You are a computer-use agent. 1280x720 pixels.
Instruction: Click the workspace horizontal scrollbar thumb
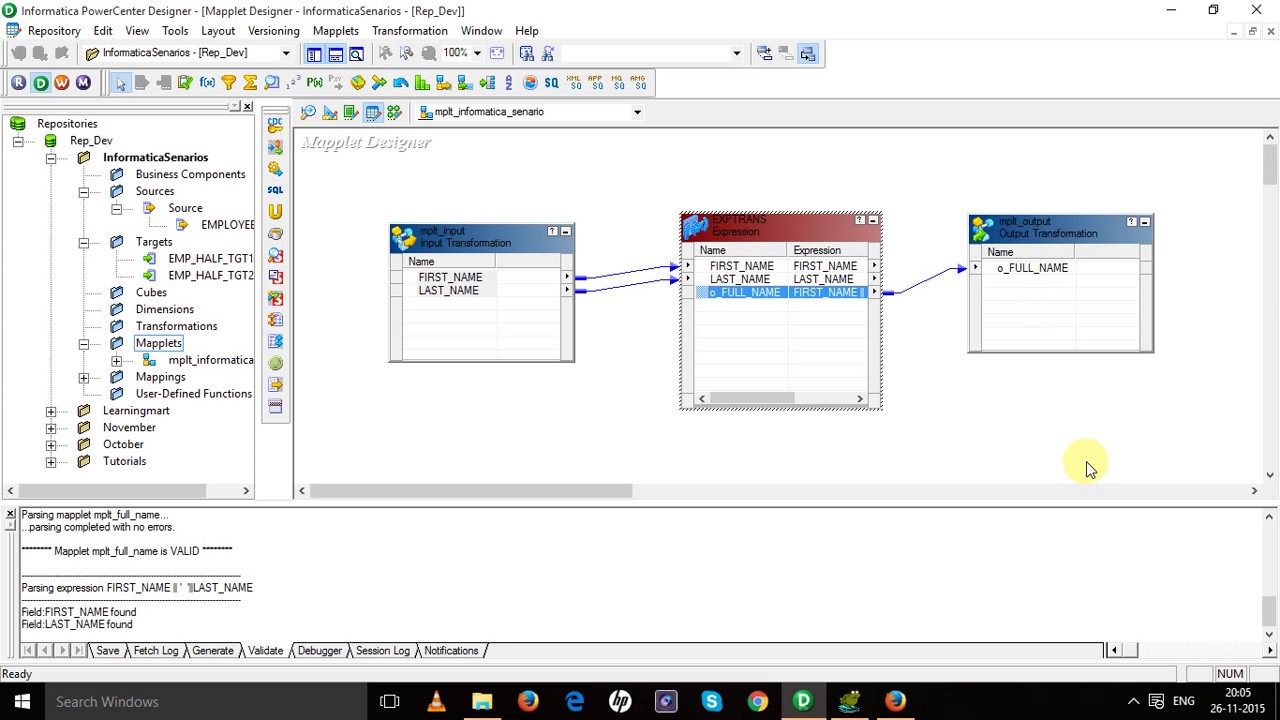tap(471, 491)
